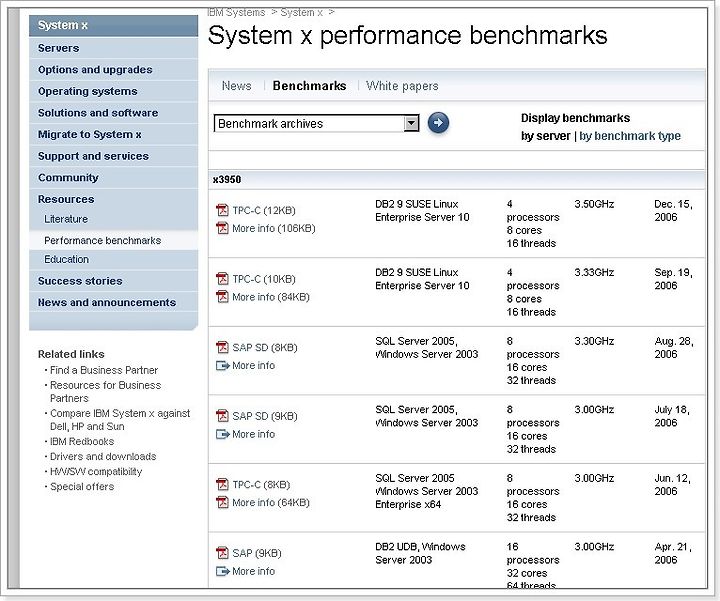
Task: Click the System x sidebar header
Action: point(113,25)
